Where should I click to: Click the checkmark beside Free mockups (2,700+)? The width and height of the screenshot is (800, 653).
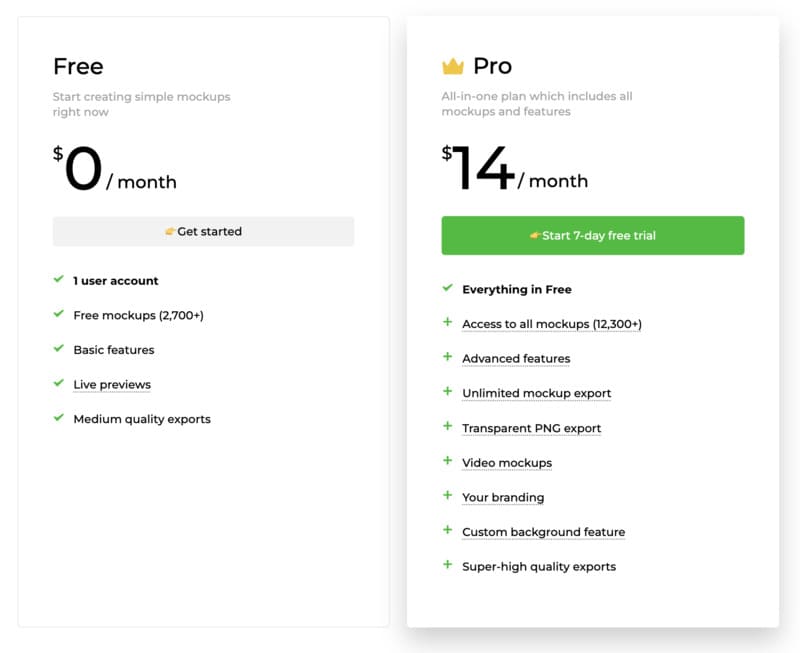point(59,314)
